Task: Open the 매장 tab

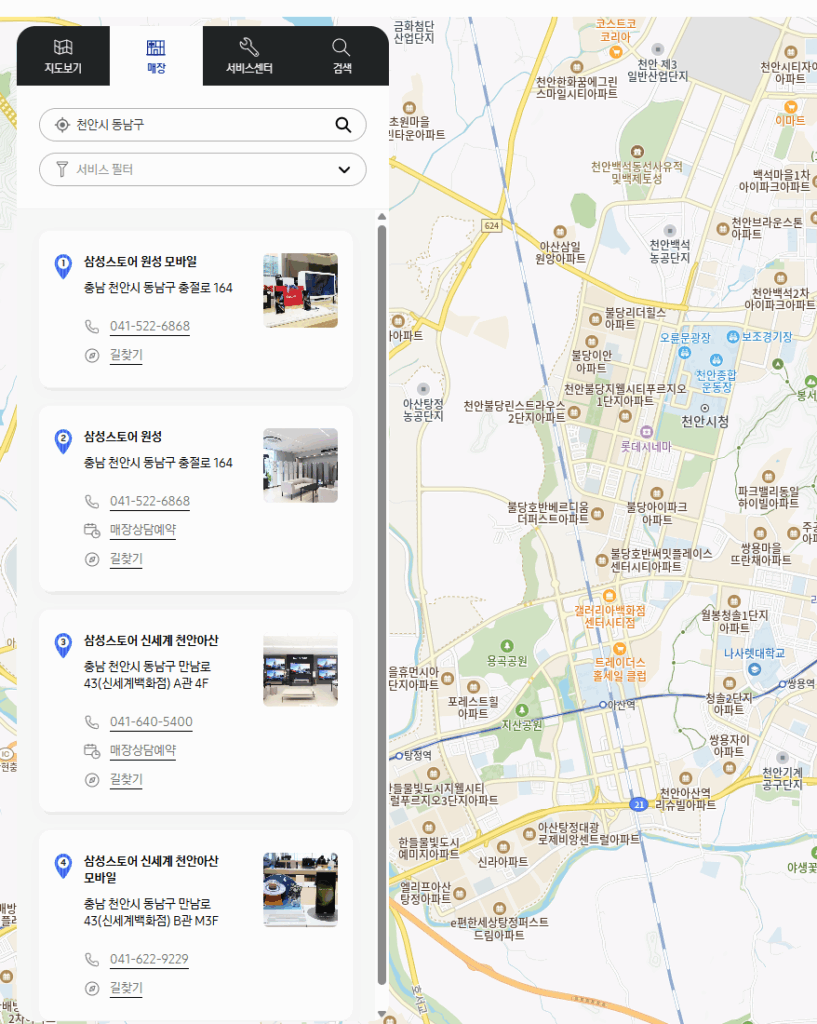Action: click(x=156, y=56)
